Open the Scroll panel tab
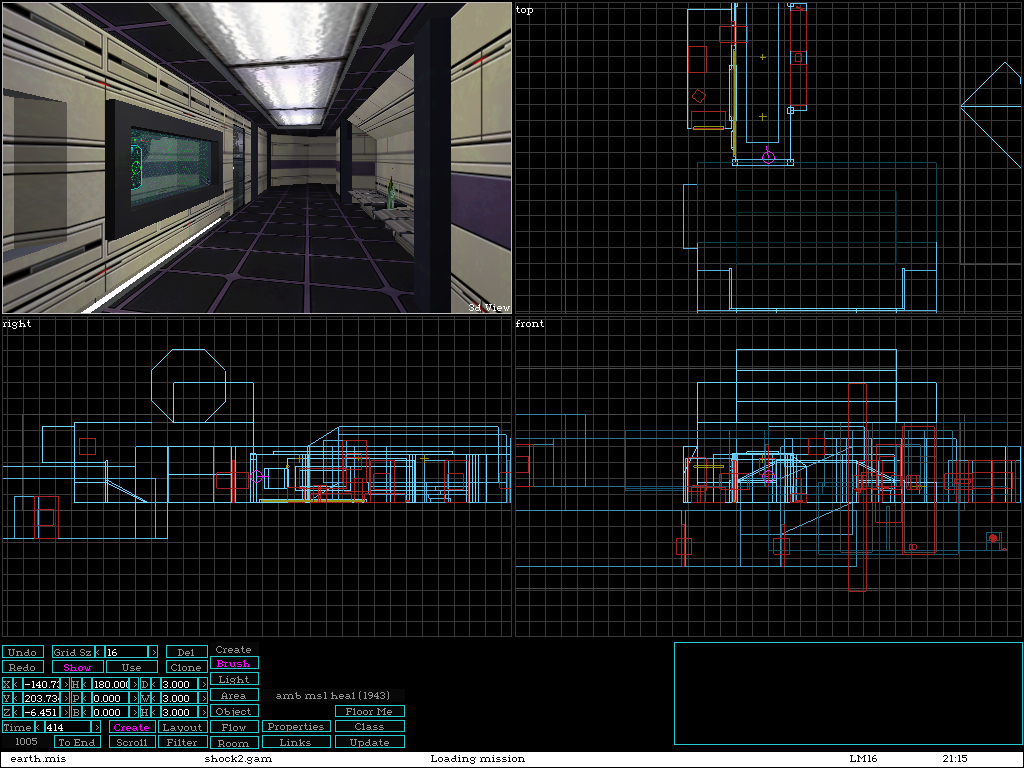This screenshot has width=1024, height=768. (132, 742)
